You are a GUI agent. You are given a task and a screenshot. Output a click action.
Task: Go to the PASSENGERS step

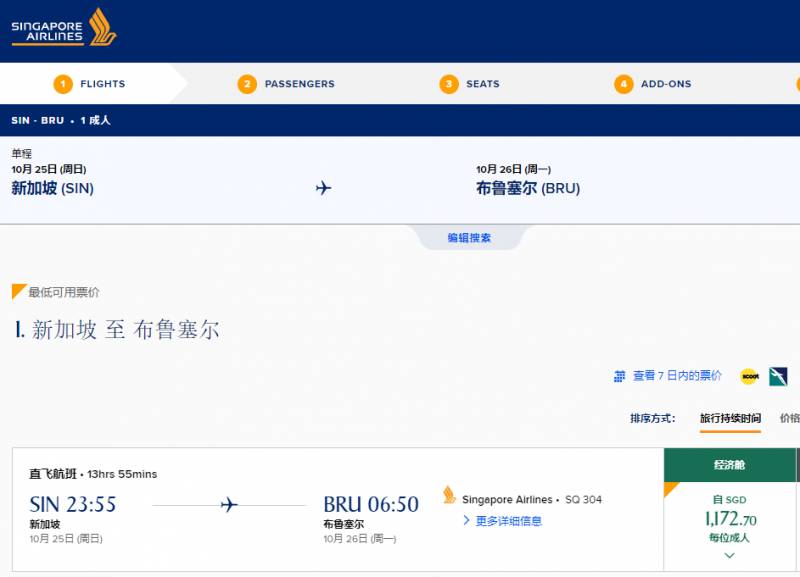(x=299, y=84)
